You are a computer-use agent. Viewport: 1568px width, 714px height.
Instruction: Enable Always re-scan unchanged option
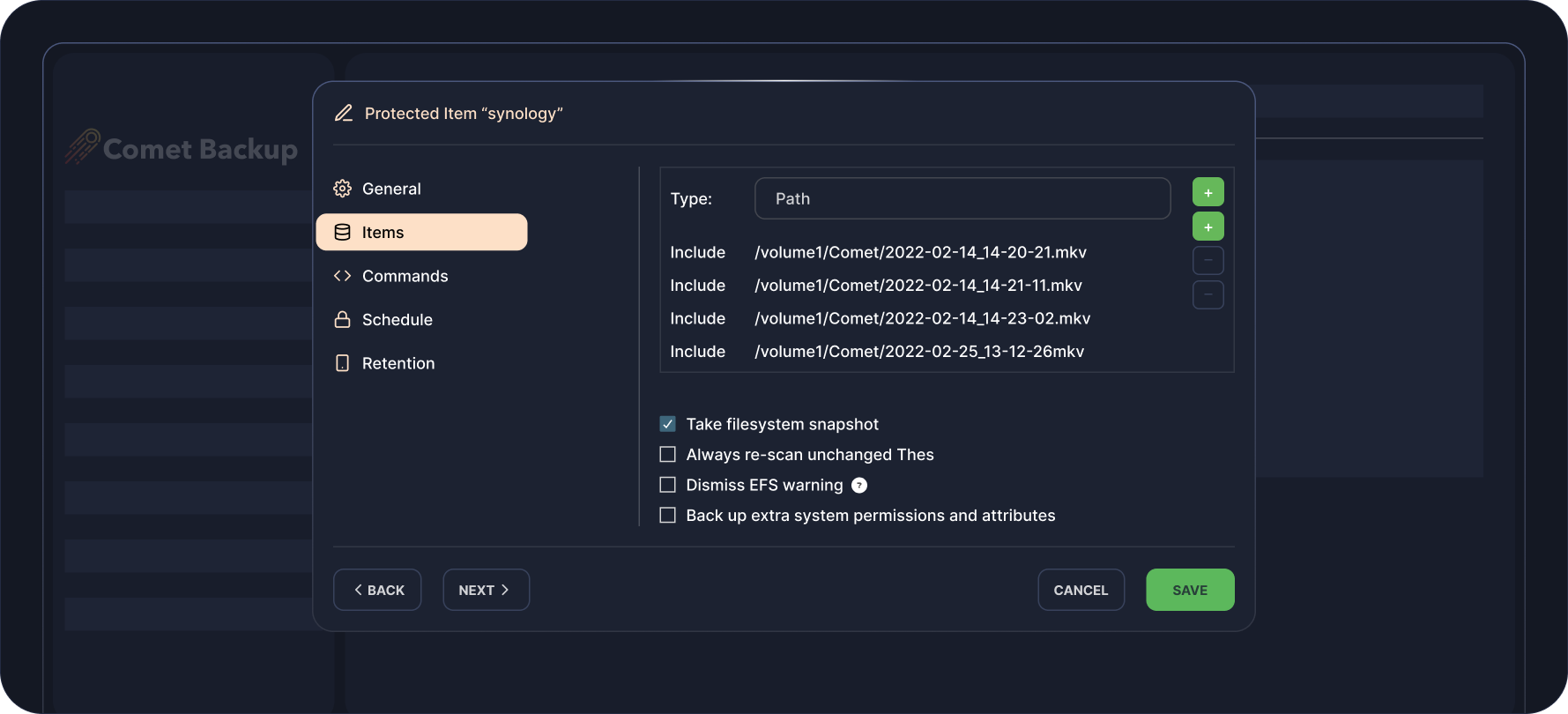(668, 455)
